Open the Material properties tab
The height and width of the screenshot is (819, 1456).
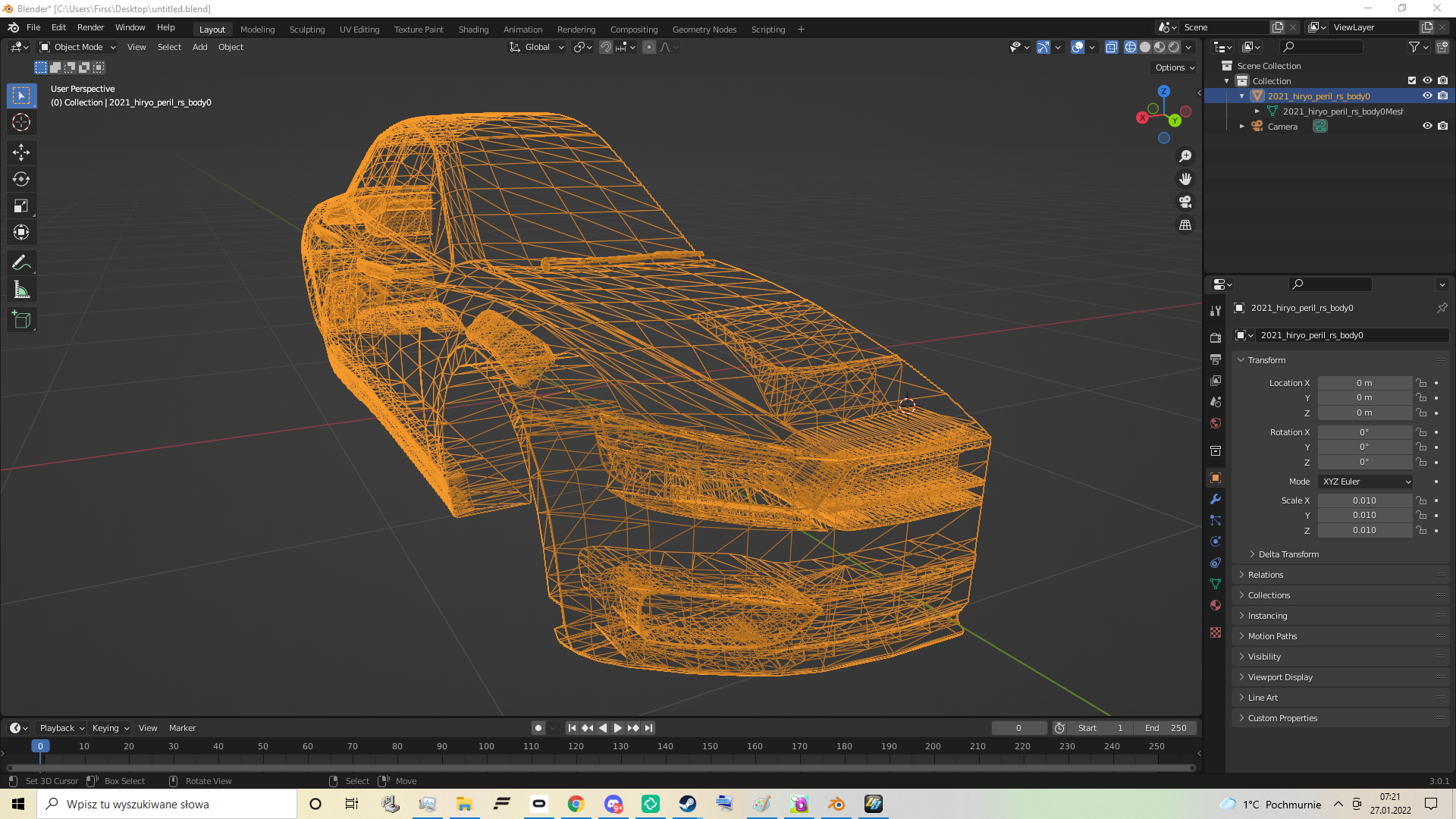pyautogui.click(x=1216, y=605)
